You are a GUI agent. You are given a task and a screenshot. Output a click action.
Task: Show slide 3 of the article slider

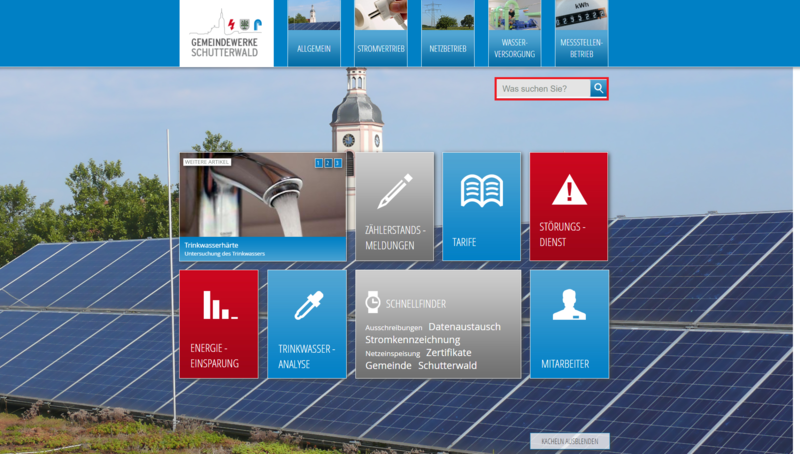coord(337,163)
